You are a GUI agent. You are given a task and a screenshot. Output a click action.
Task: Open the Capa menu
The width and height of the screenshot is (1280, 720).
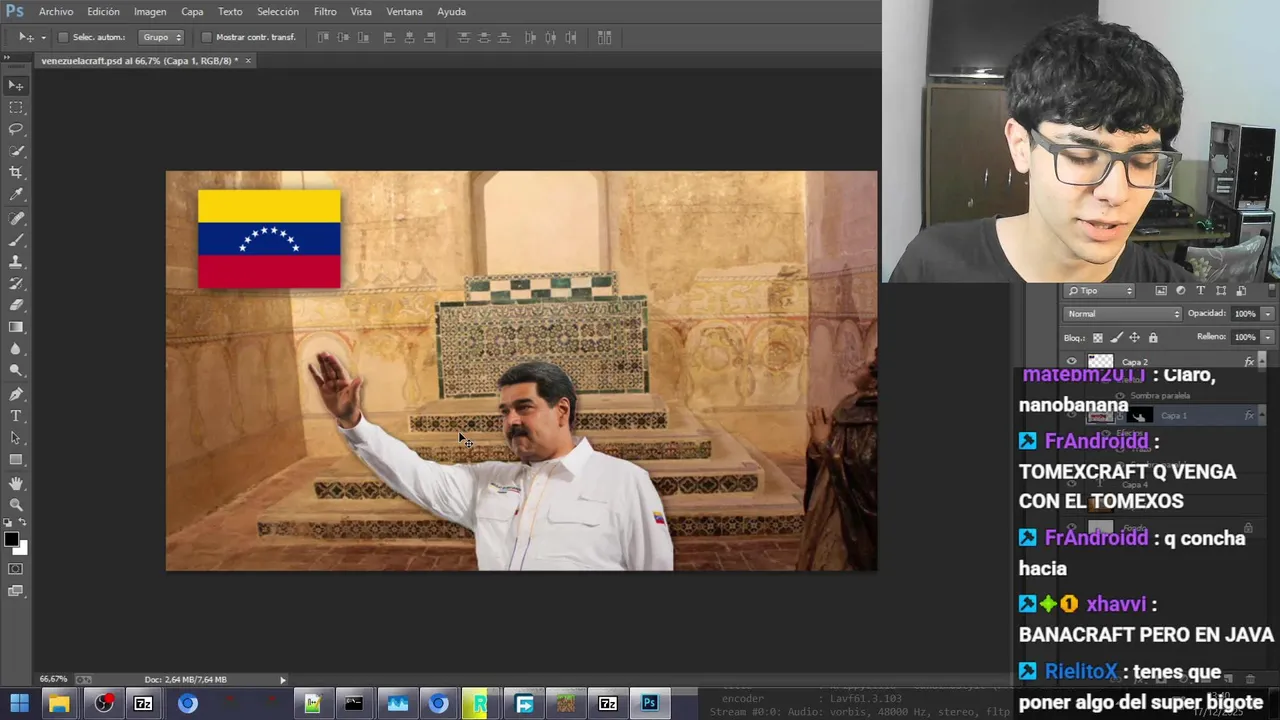(192, 11)
